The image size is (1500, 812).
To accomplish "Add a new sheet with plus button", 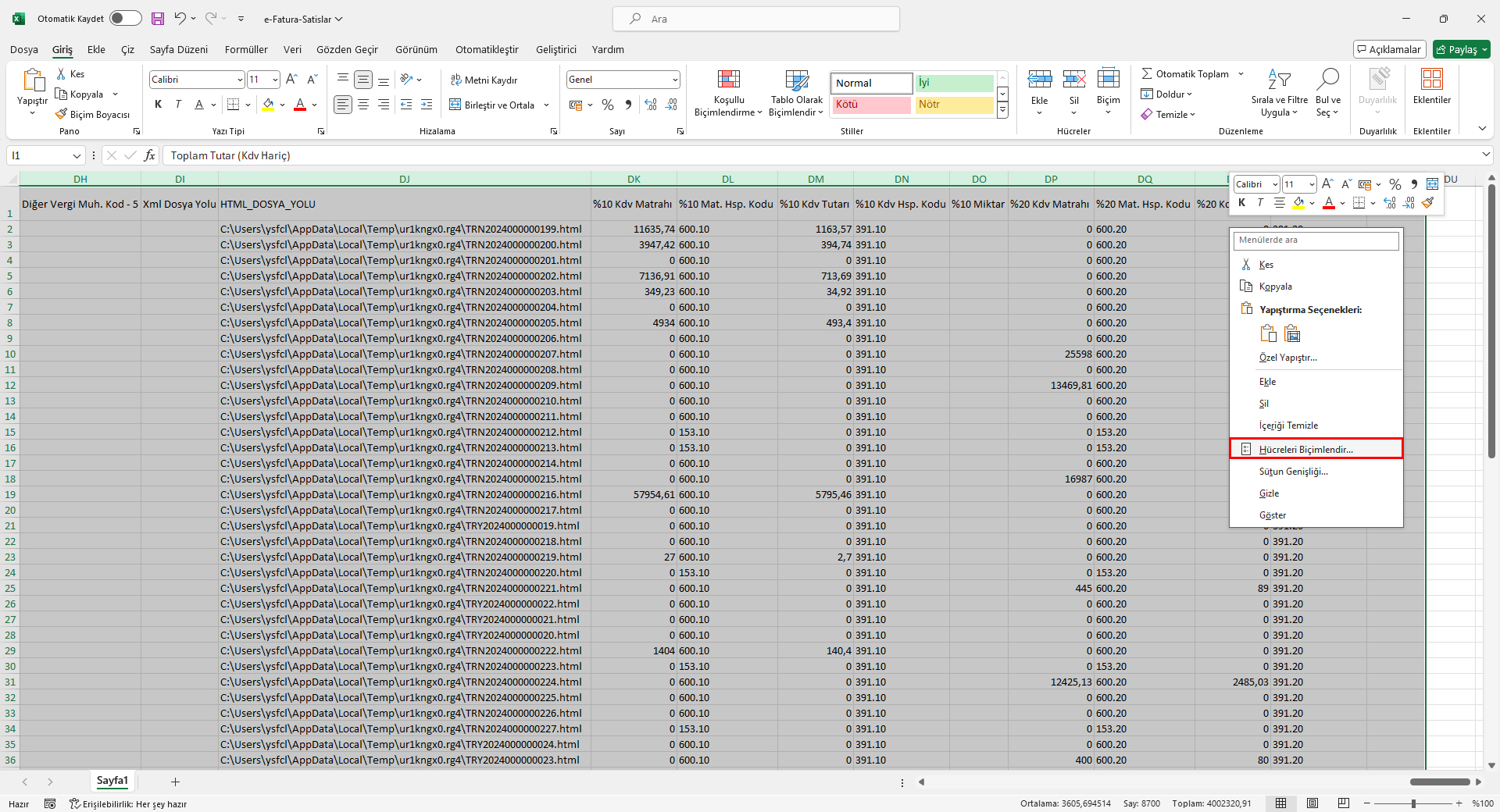I will tap(175, 782).
